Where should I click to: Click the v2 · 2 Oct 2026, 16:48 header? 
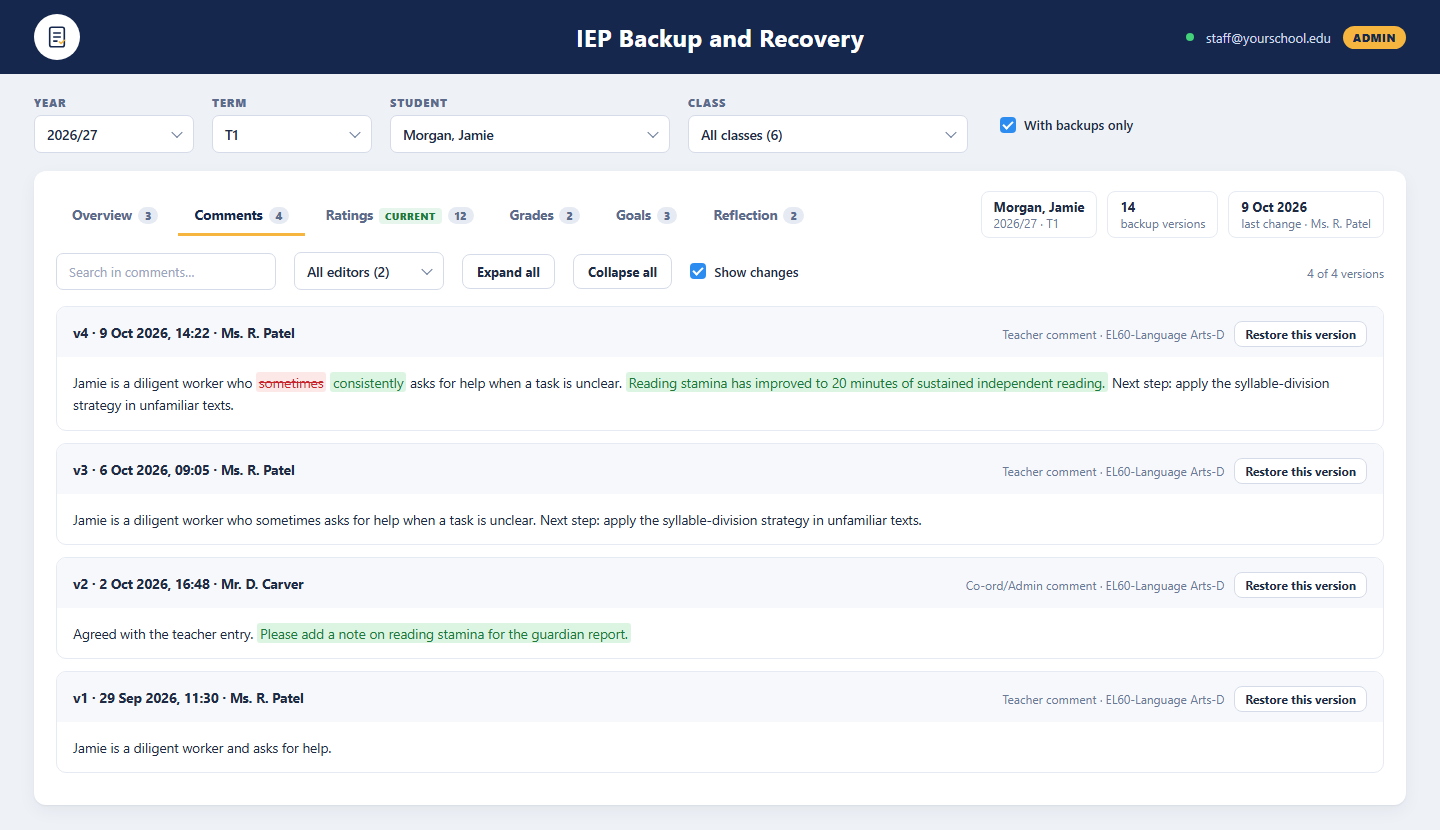tap(188, 584)
